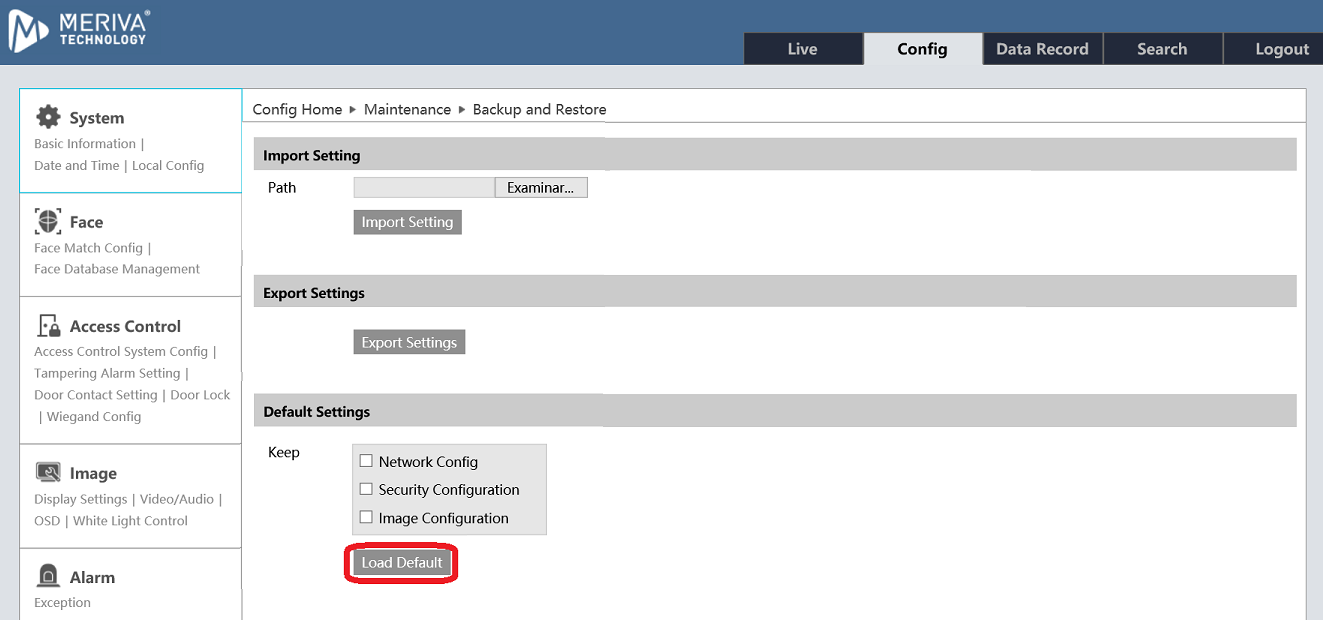Image resolution: width=1323 pixels, height=620 pixels.
Task: Open the Tampering Alarm Setting link
Action: pyautogui.click(x=107, y=373)
